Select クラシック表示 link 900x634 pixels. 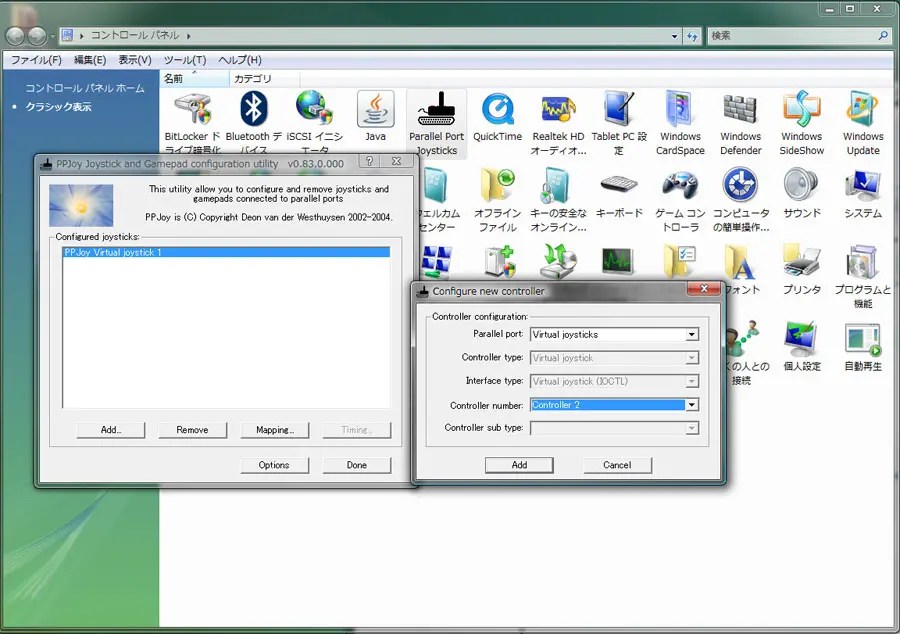(58, 107)
